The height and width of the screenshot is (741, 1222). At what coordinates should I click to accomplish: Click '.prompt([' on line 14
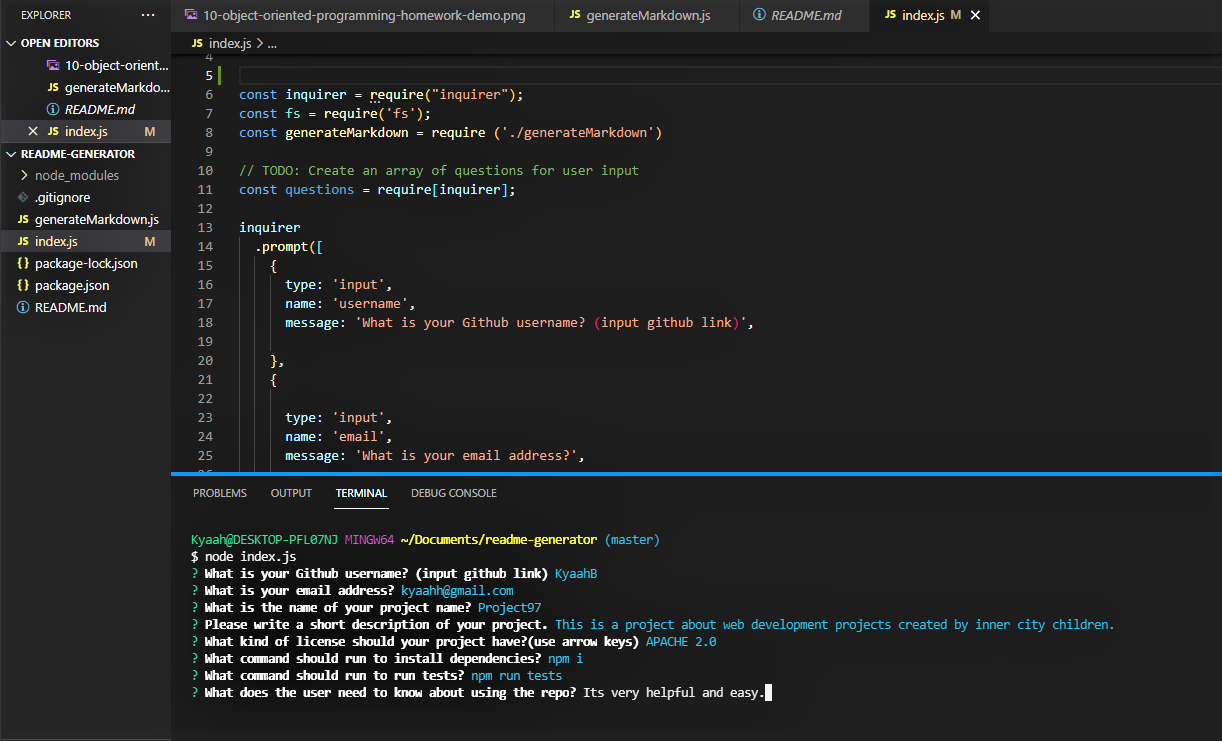pyautogui.click(x=289, y=247)
